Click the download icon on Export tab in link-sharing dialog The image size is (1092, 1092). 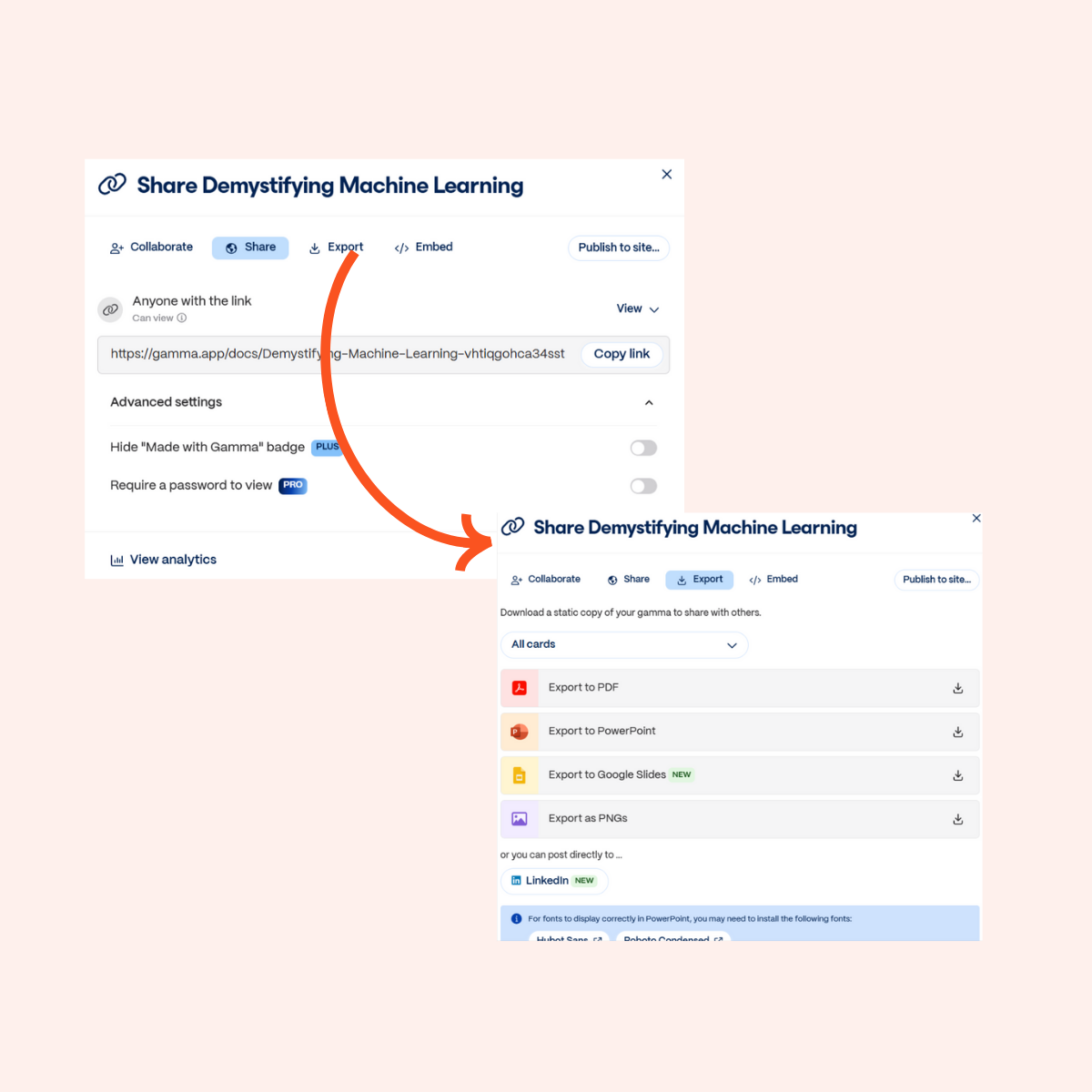pos(315,248)
